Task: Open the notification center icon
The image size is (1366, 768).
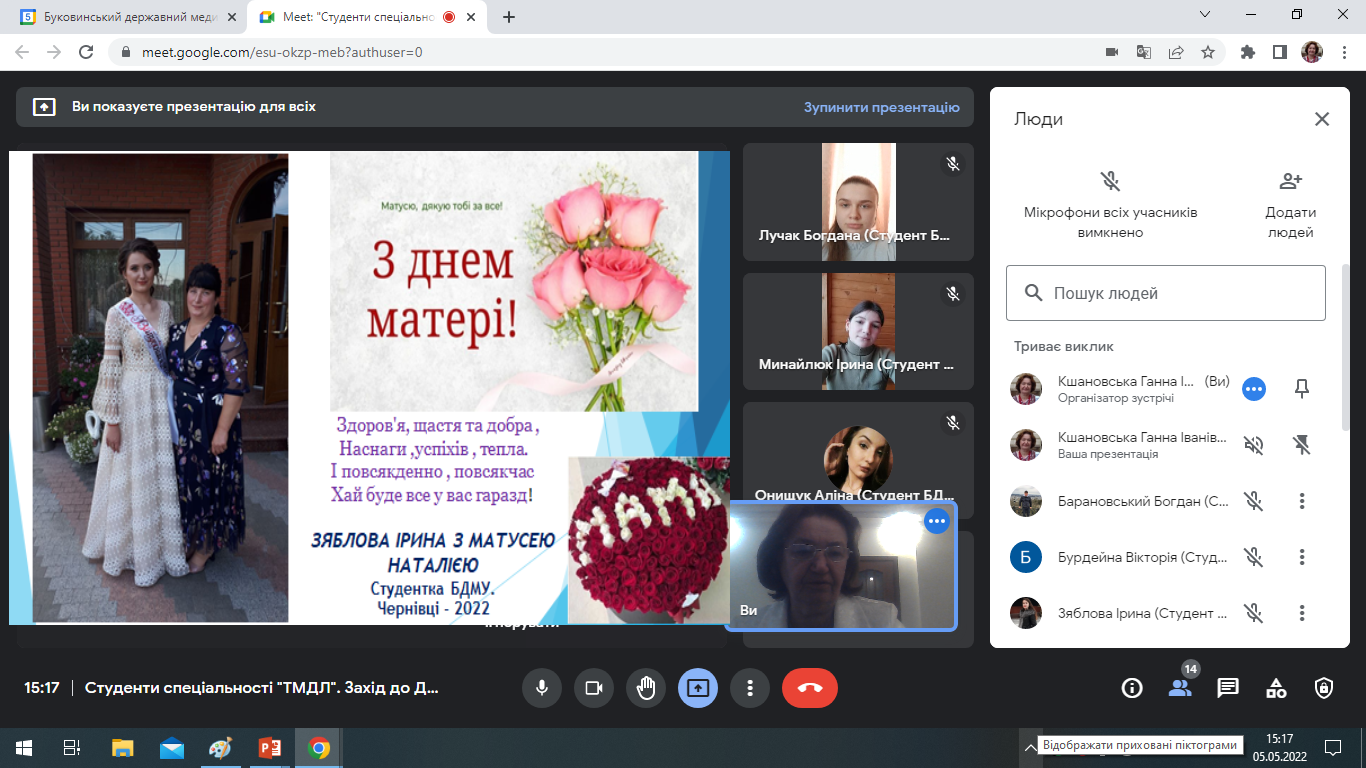Action: (x=1332, y=747)
